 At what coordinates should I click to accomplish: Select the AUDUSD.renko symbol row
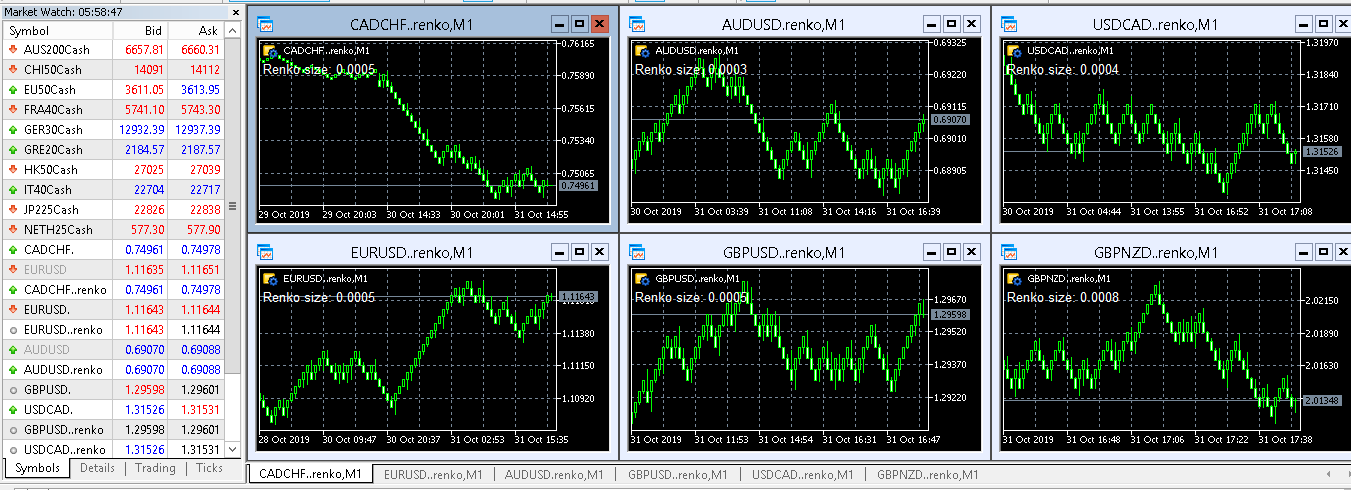point(113,370)
